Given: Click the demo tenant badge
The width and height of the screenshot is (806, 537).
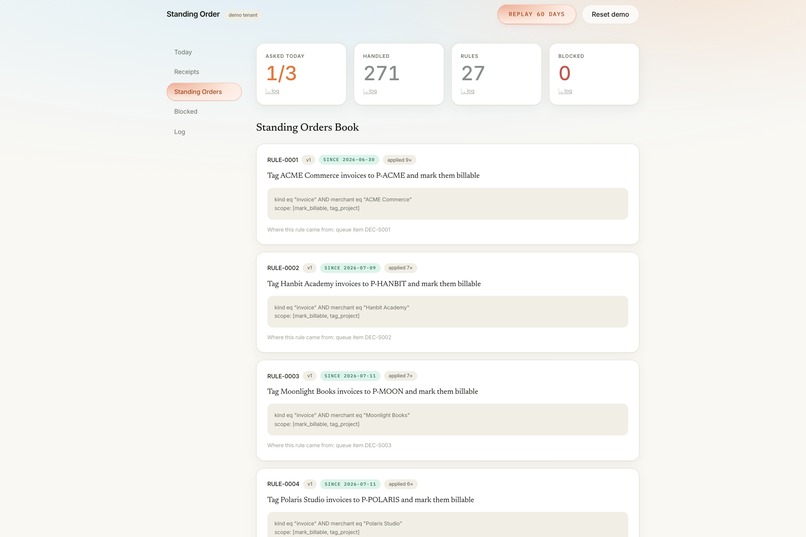Looking at the screenshot, I should 243,15.
